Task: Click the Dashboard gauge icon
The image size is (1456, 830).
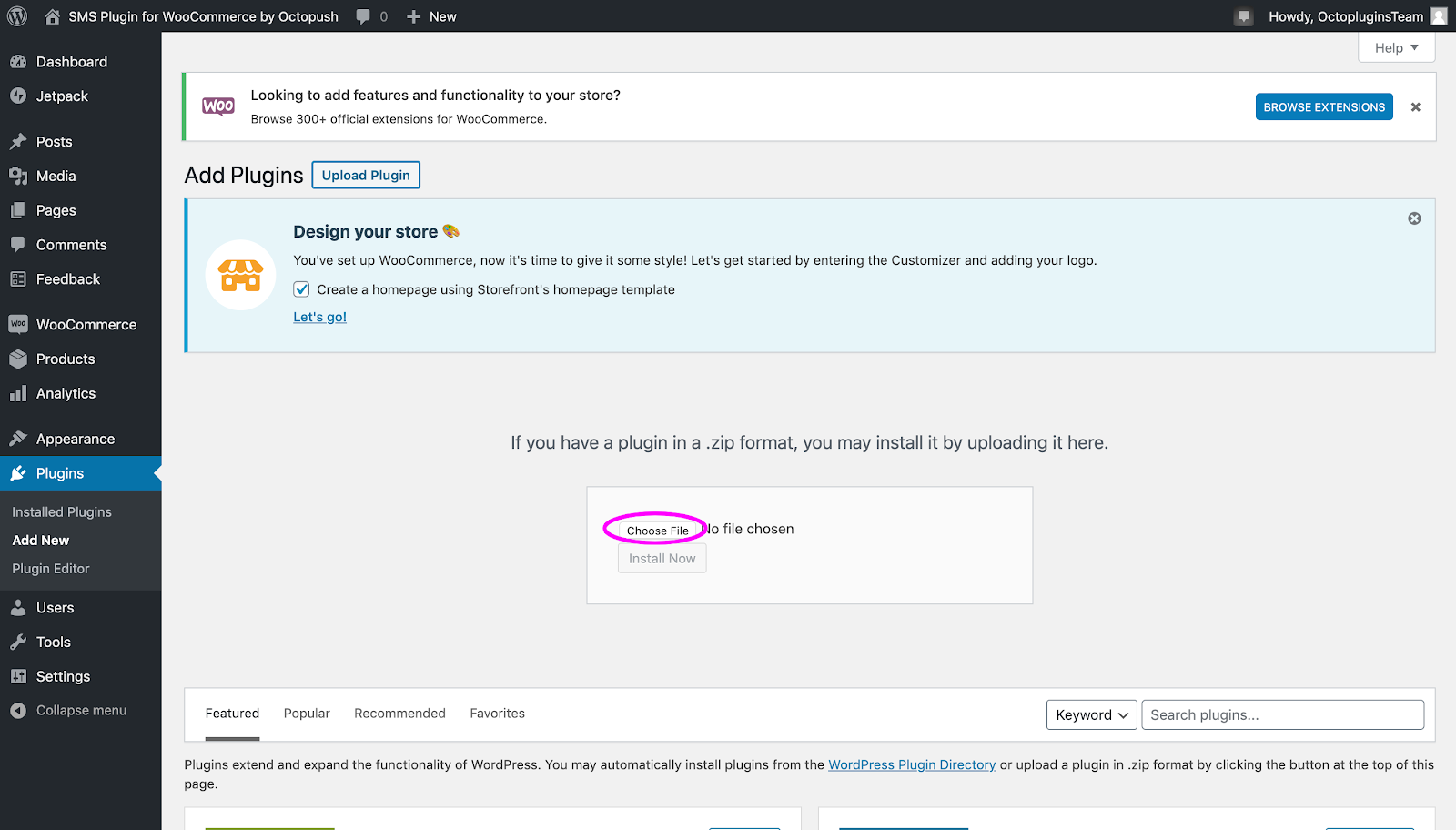Action: [18, 62]
